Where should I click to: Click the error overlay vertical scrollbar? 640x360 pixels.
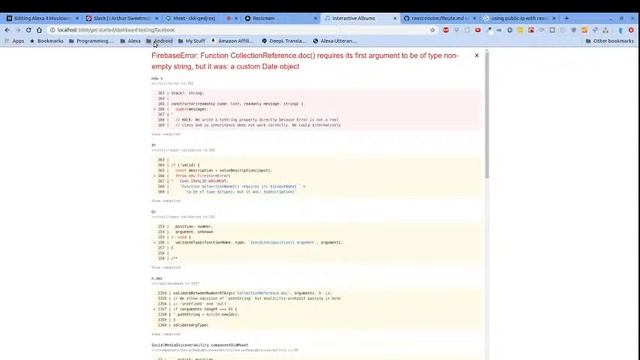(x=487, y=115)
